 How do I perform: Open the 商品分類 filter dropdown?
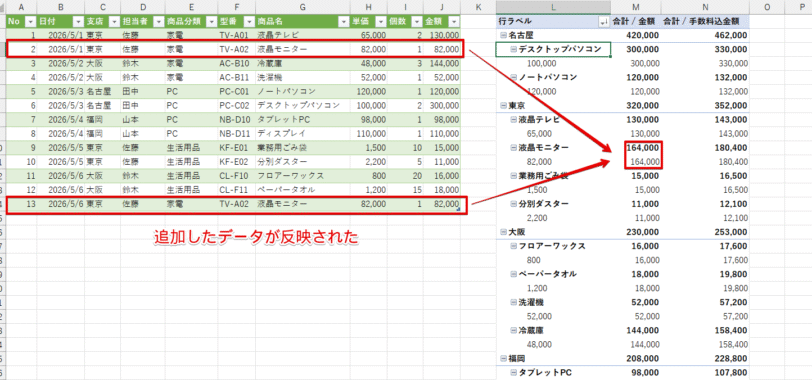(211, 22)
